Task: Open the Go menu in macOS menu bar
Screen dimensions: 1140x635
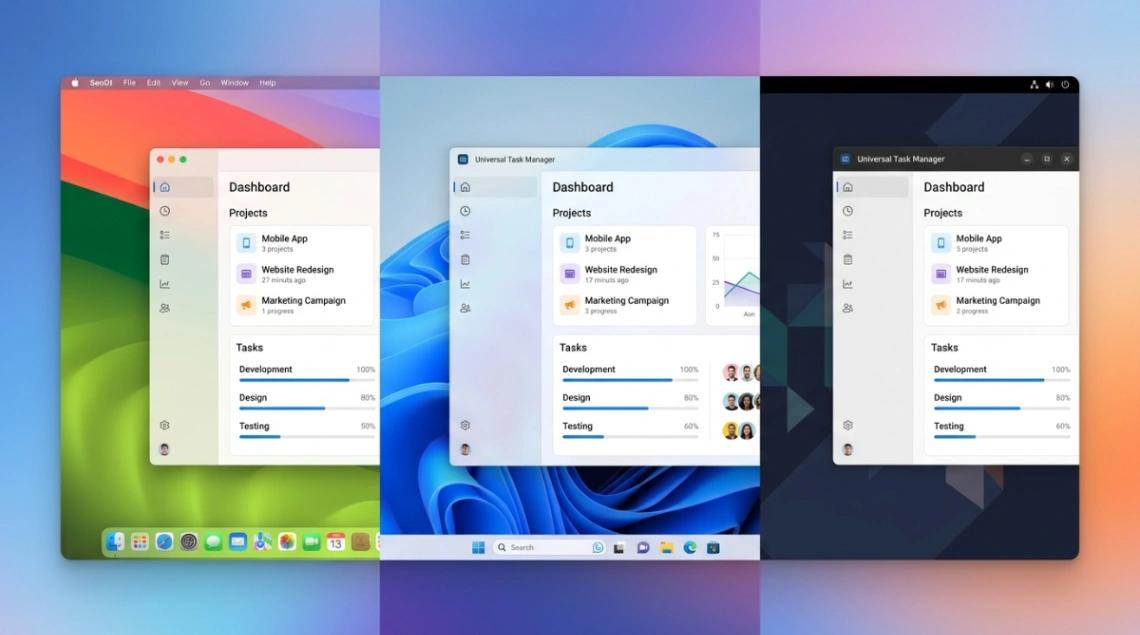Action: [x=205, y=83]
